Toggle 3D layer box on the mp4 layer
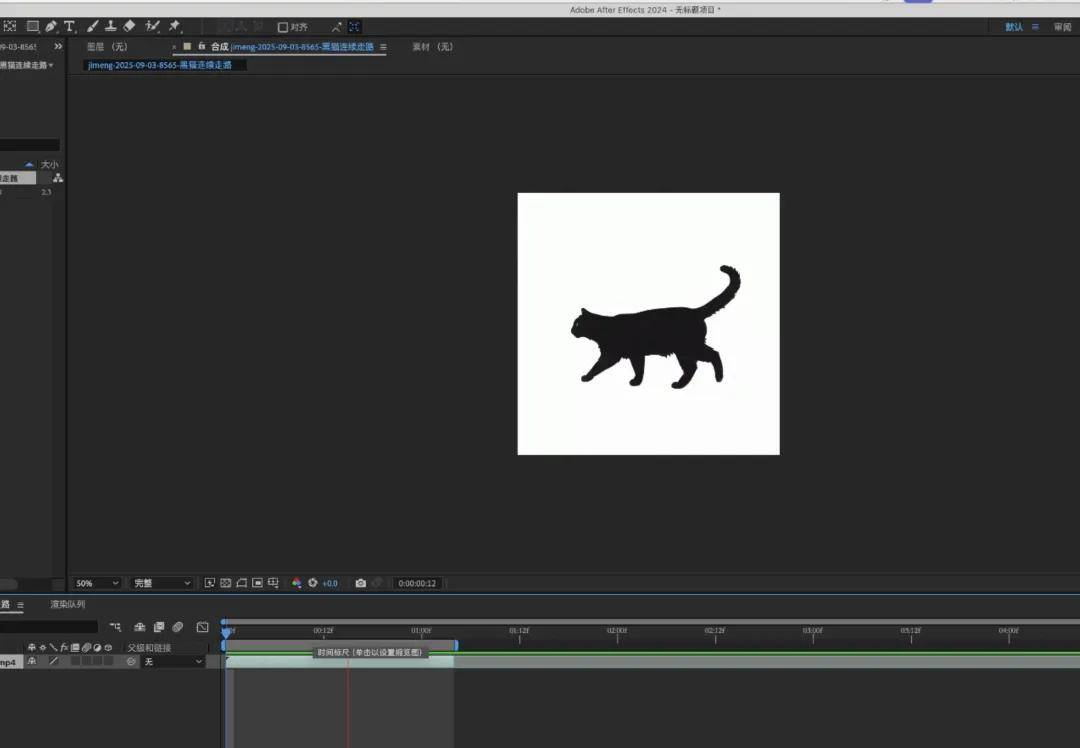The image size is (1080, 748). click(107, 661)
